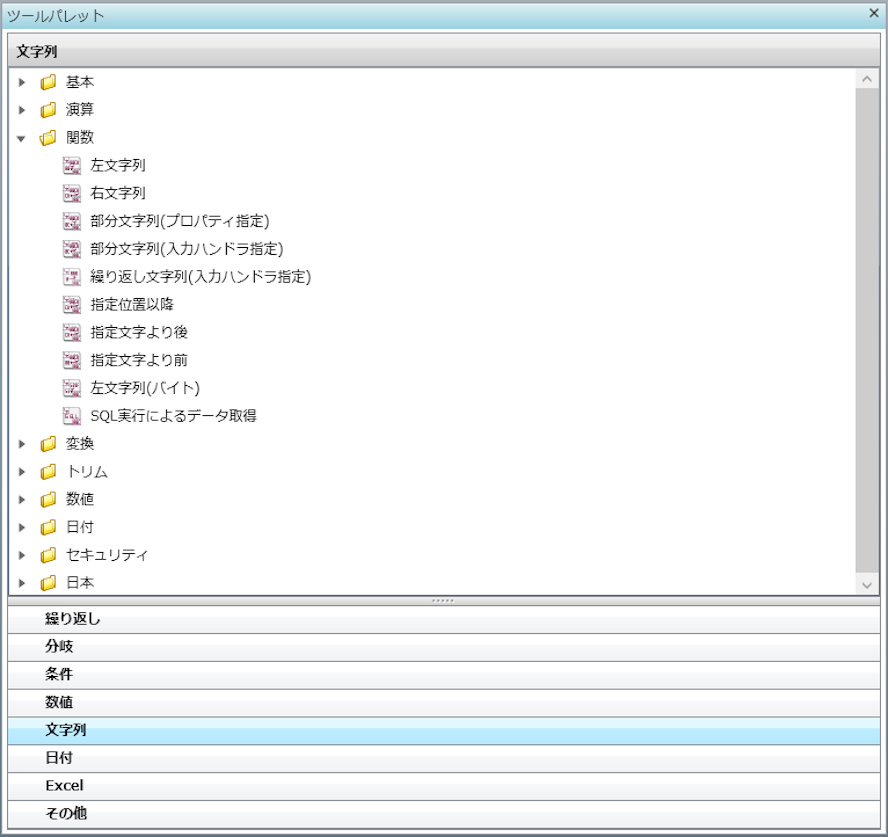Expand the 基本 folder arrow

(x=22, y=82)
